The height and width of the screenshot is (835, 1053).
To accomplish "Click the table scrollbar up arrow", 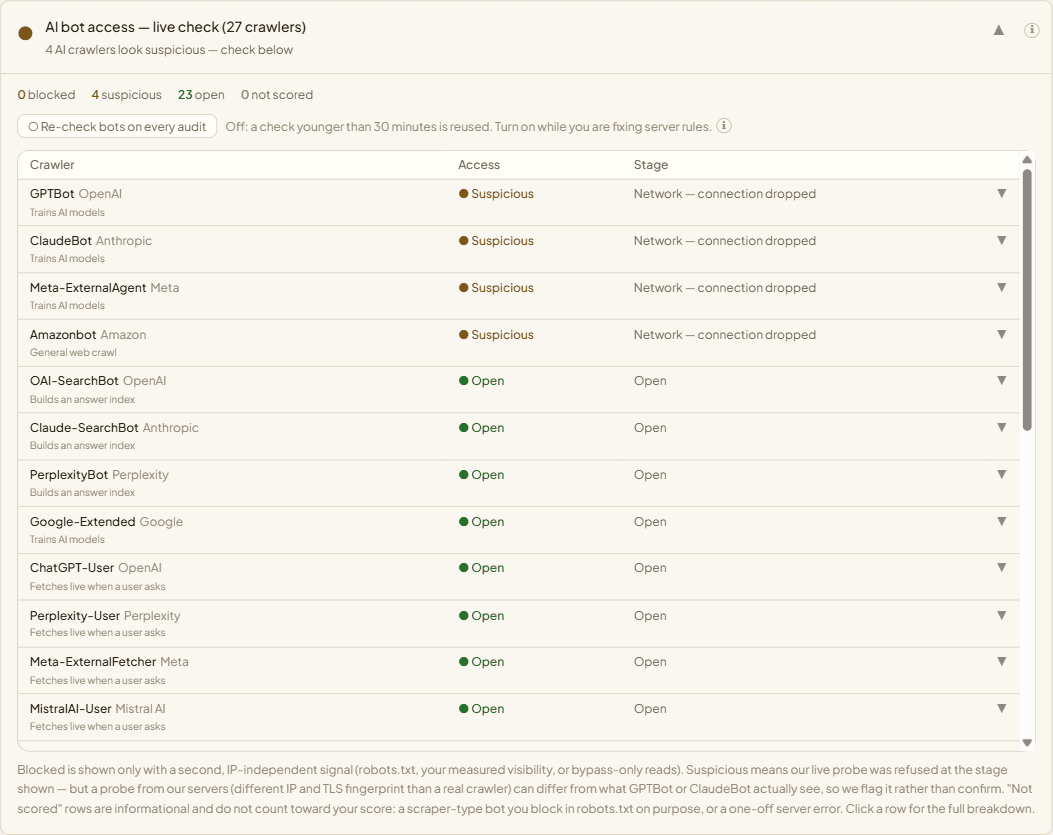I will (1027, 160).
